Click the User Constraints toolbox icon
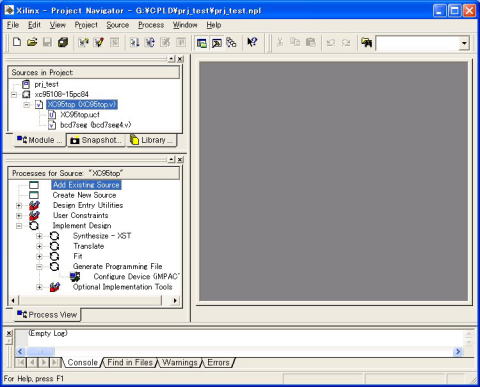 pyautogui.click(x=34, y=216)
